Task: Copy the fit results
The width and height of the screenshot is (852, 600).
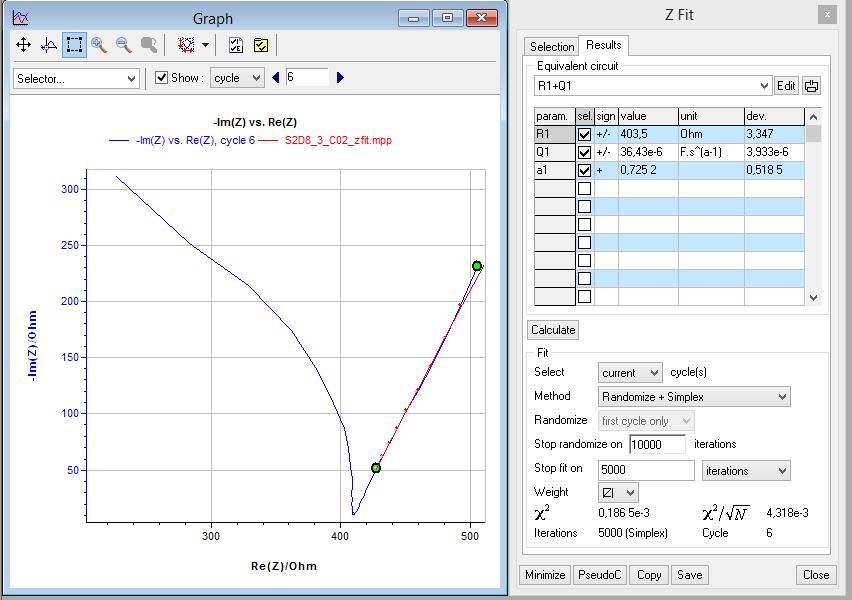Action: coord(649,575)
